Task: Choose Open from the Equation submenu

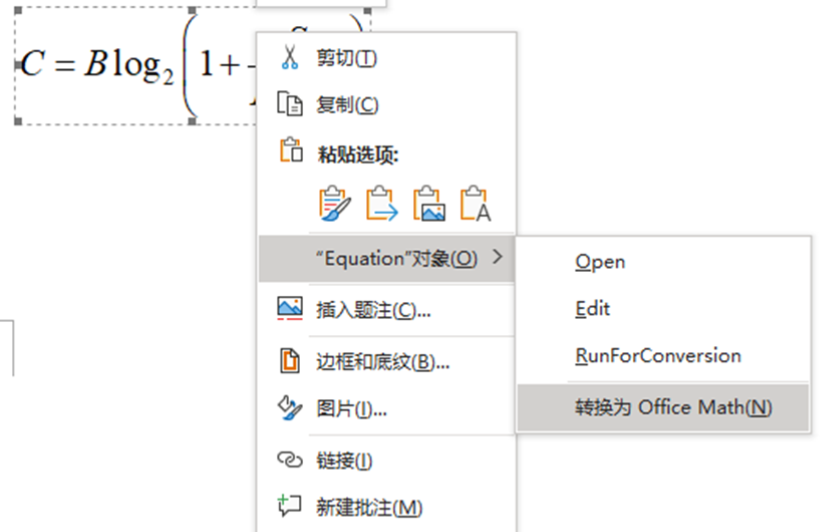Action: point(600,262)
